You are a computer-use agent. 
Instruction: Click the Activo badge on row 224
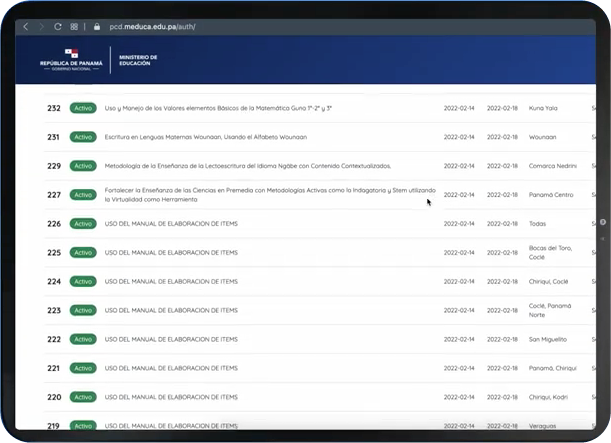click(x=83, y=281)
